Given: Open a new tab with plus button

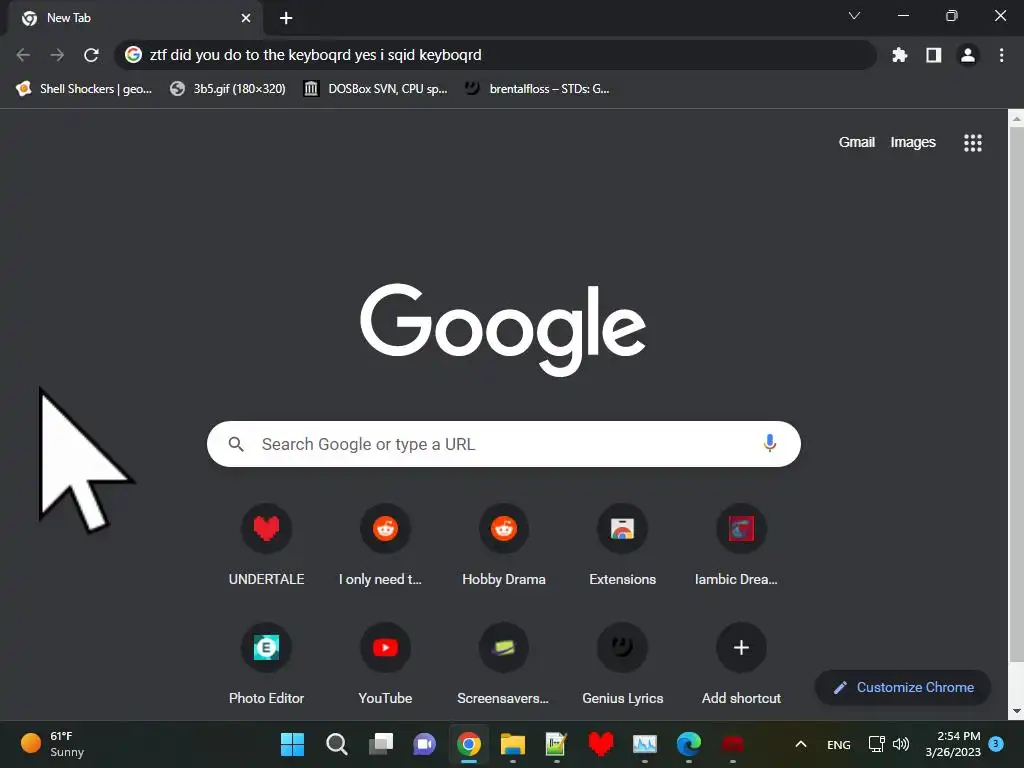Looking at the screenshot, I should click(x=286, y=18).
